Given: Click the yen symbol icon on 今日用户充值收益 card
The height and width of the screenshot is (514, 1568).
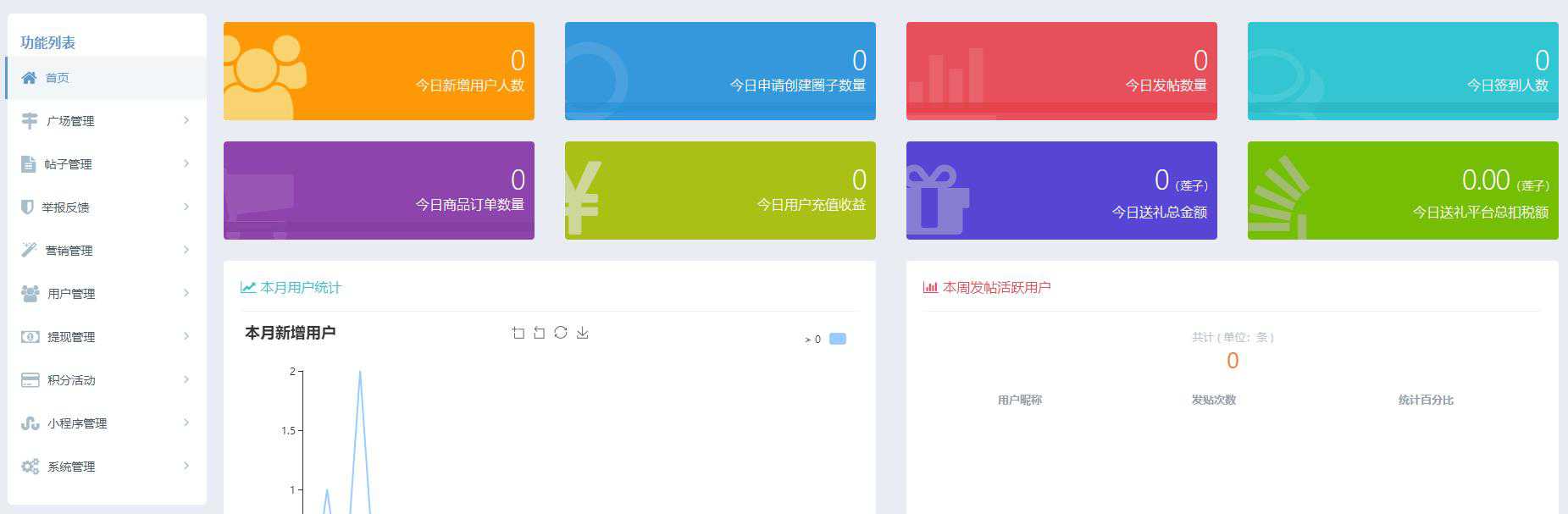Looking at the screenshot, I should [583, 198].
